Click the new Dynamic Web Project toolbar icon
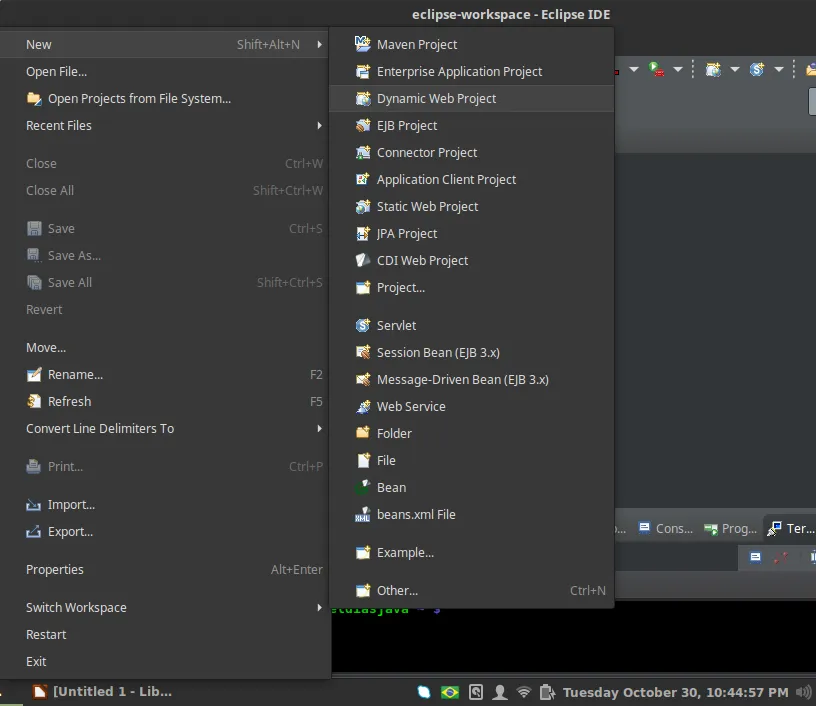 (x=713, y=69)
